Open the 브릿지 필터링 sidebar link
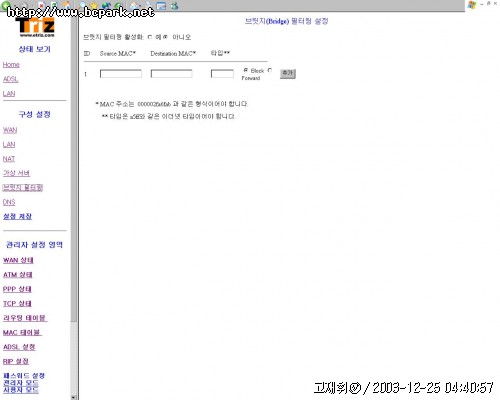Viewport: 500px width, 400px height. tap(23, 188)
